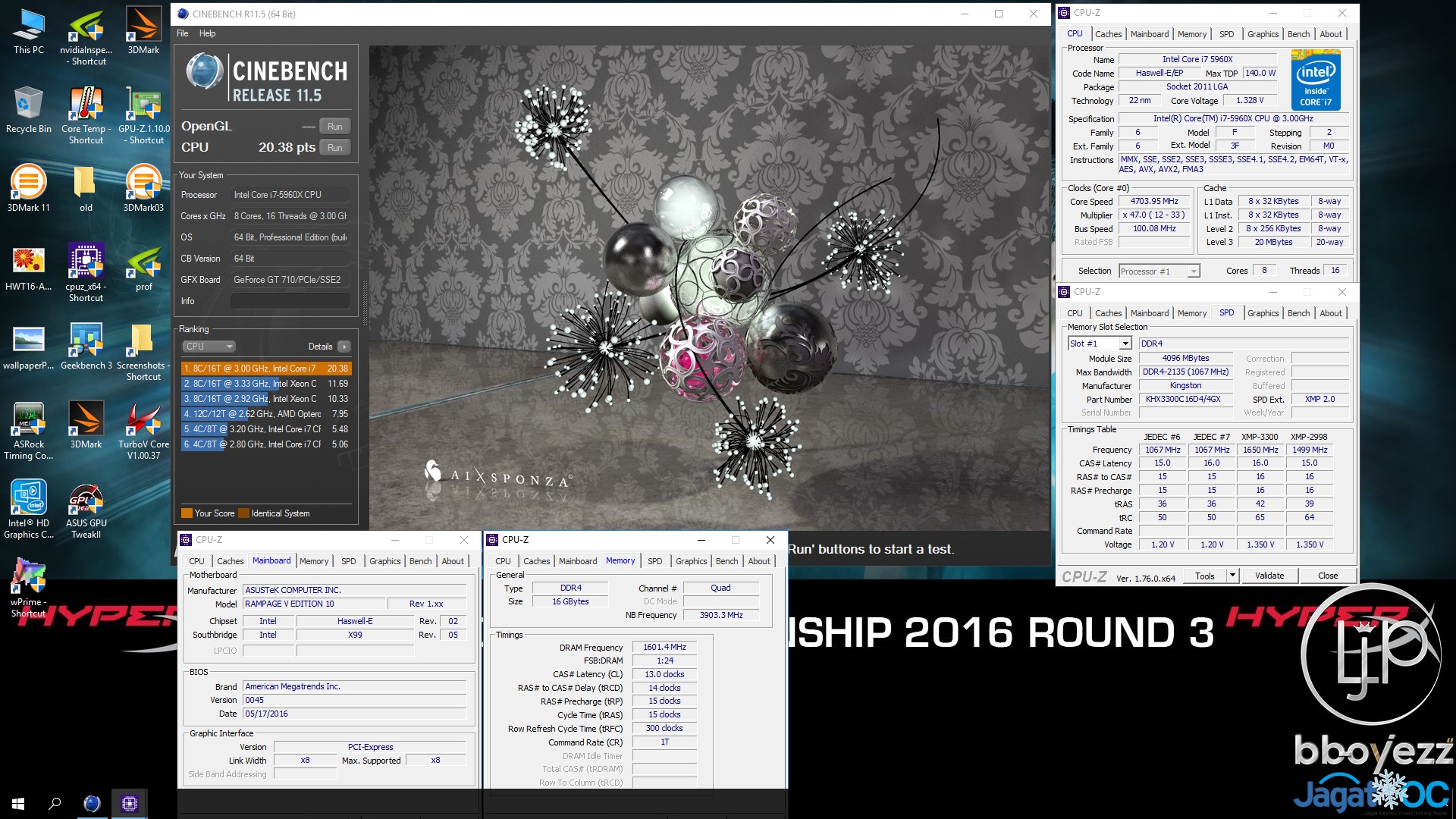
Task: Click the Close button in CPU-Z
Action: (1328, 576)
